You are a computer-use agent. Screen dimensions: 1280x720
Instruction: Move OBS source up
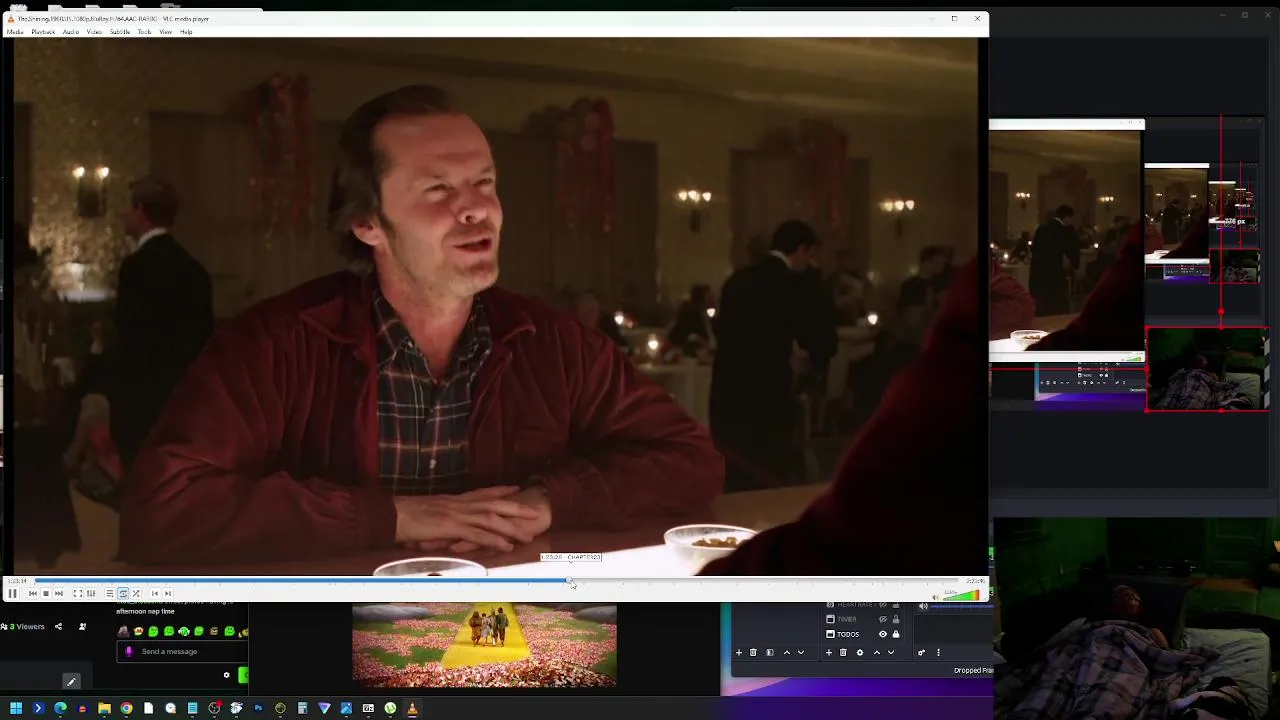point(877,652)
